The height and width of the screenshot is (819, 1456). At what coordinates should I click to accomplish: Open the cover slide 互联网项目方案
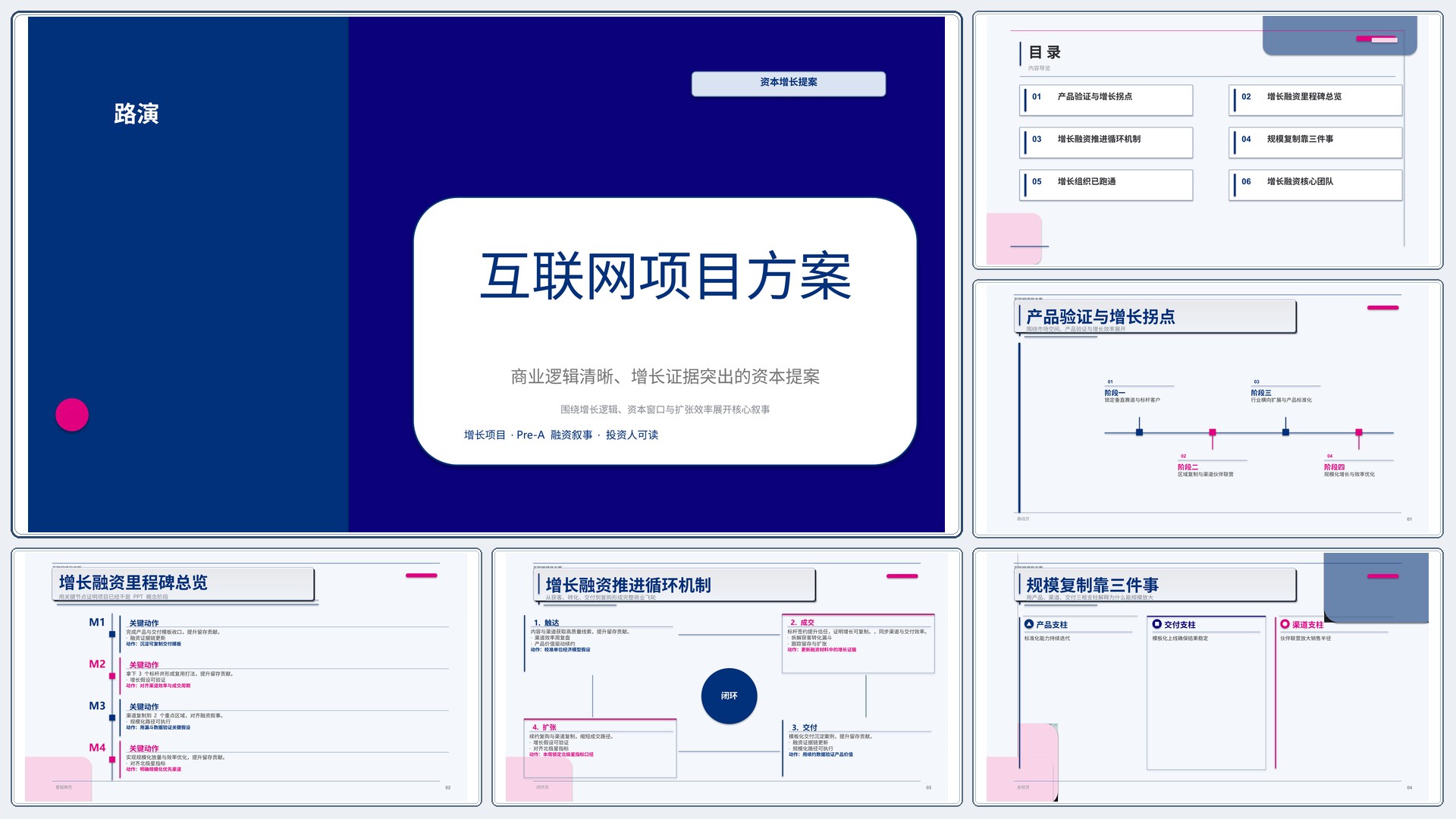click(x=486, y=274)
